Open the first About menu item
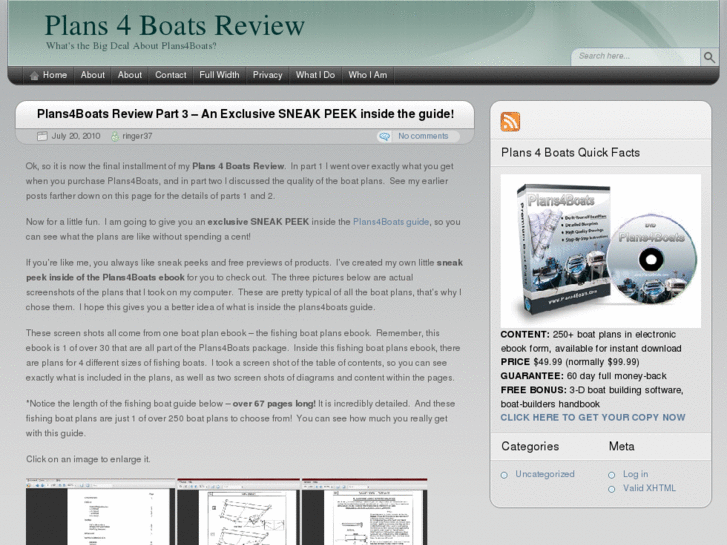 pos(93,75)
